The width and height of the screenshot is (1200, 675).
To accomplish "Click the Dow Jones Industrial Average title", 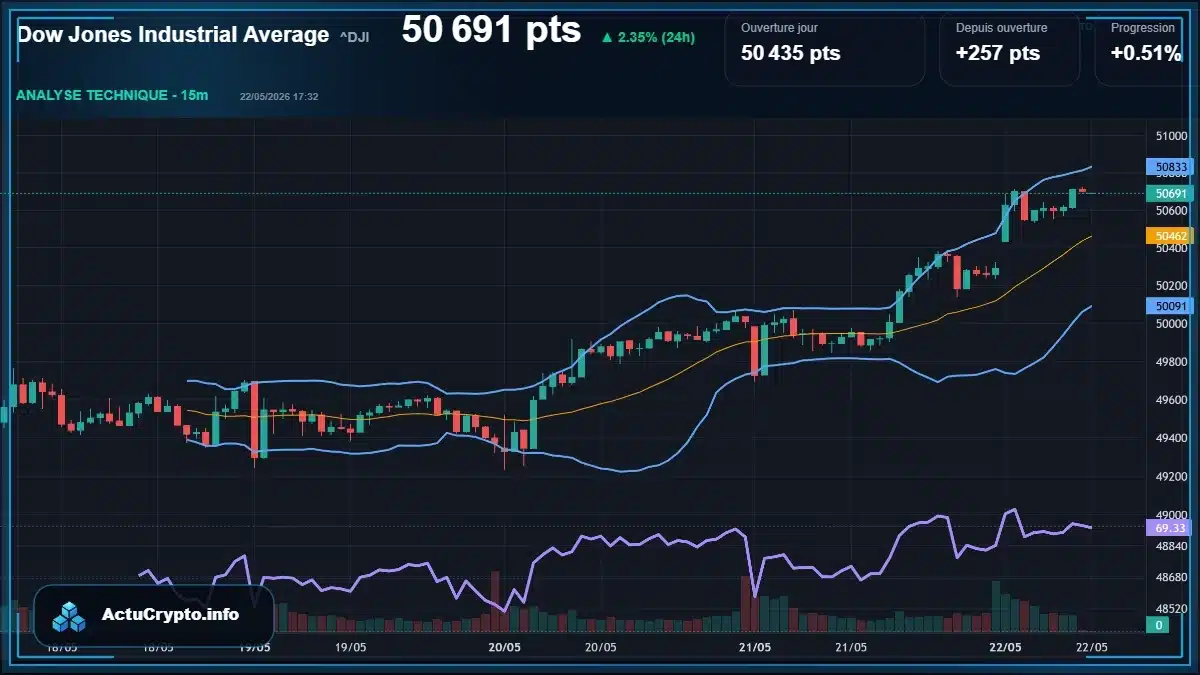I will point(173,35).
